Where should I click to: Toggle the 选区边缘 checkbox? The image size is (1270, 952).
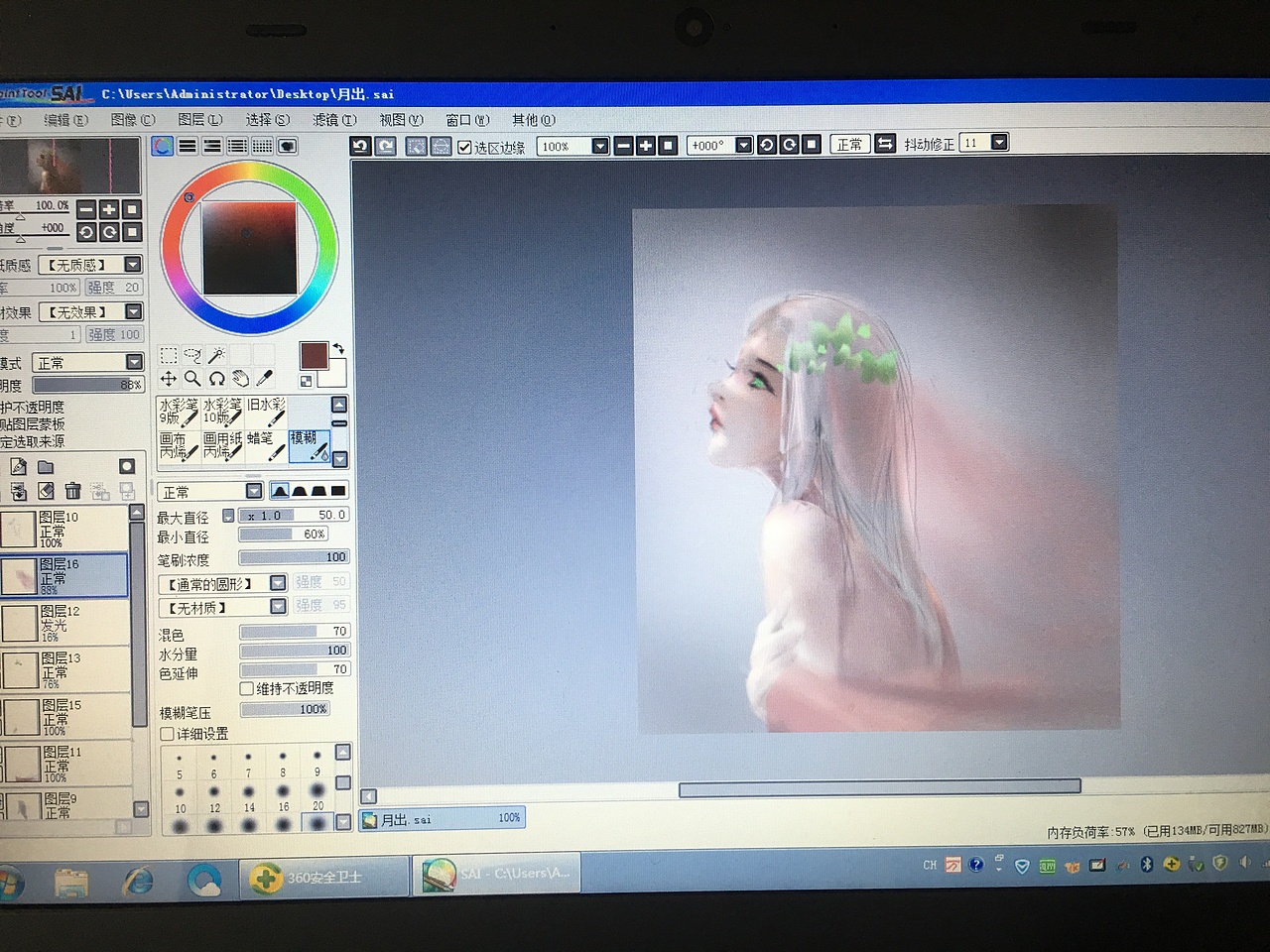(x=464, y=147)
